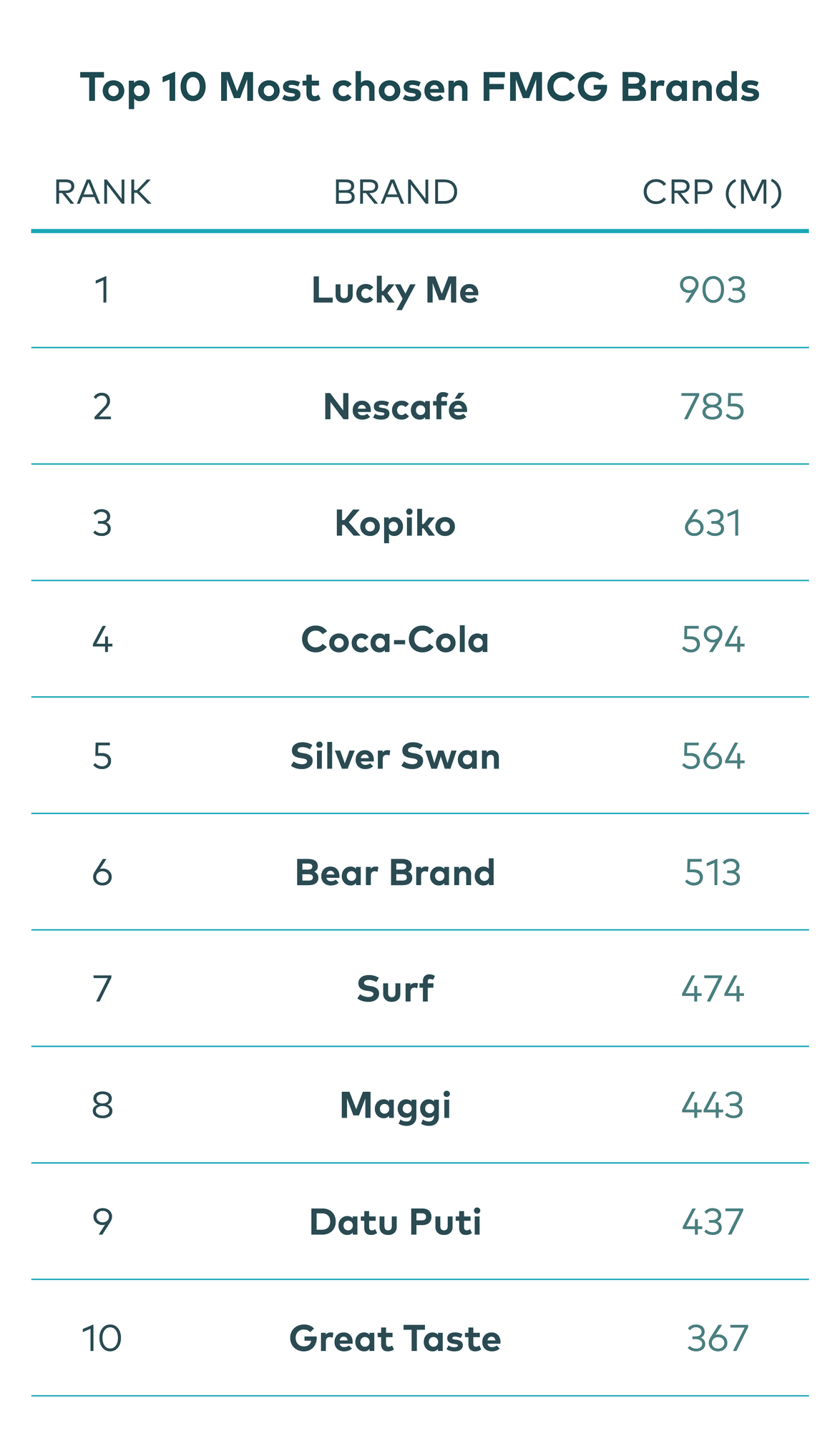
Task: Pick the Maggi brand entry
Action: (x=395, y=1106)
